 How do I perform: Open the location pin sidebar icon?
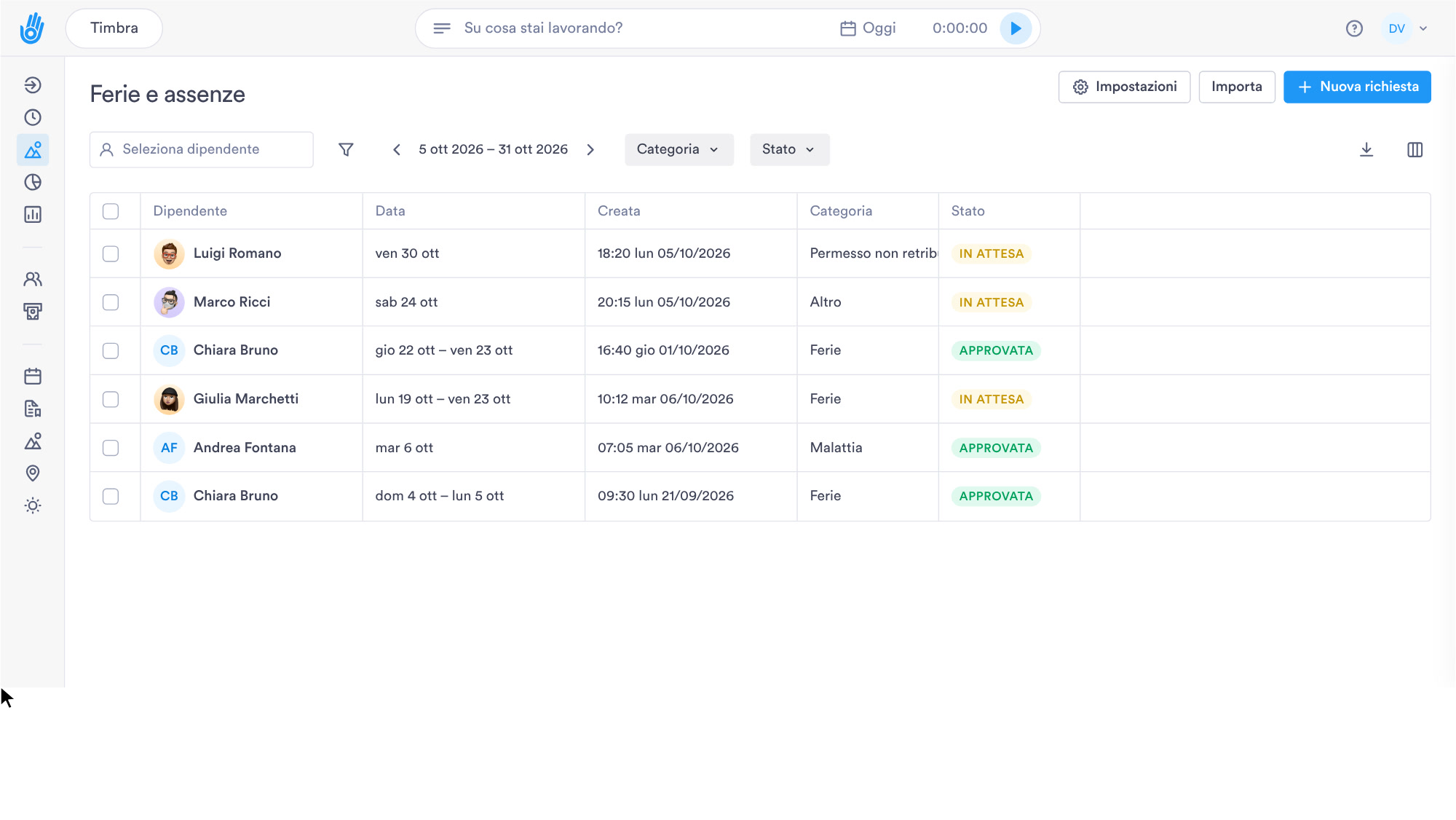tap(33, 473)
